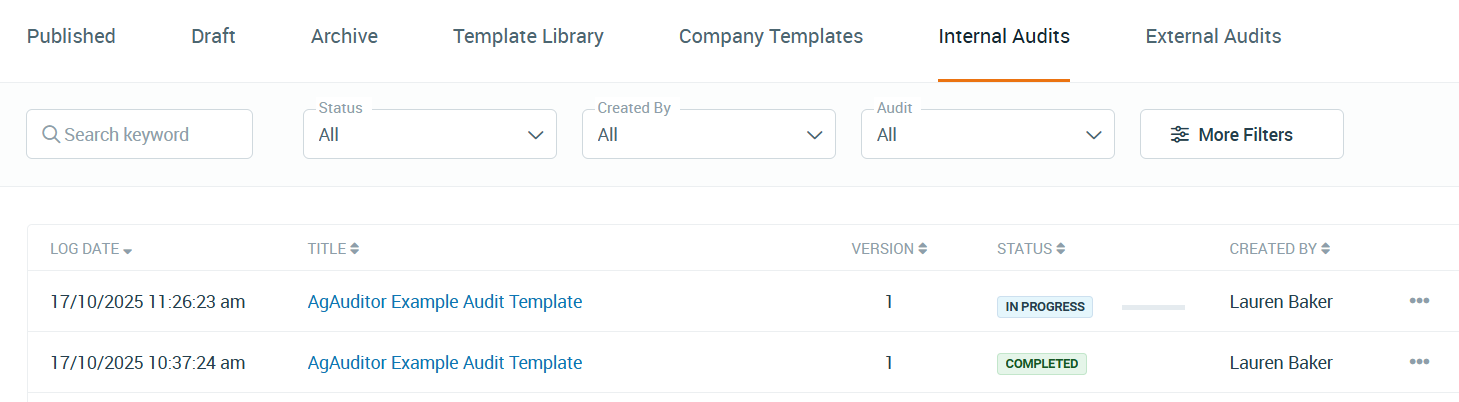The width and height of the screenshot is (1459, 402).
Task: Open the Template Library tab
Action: tap(528, 37)
